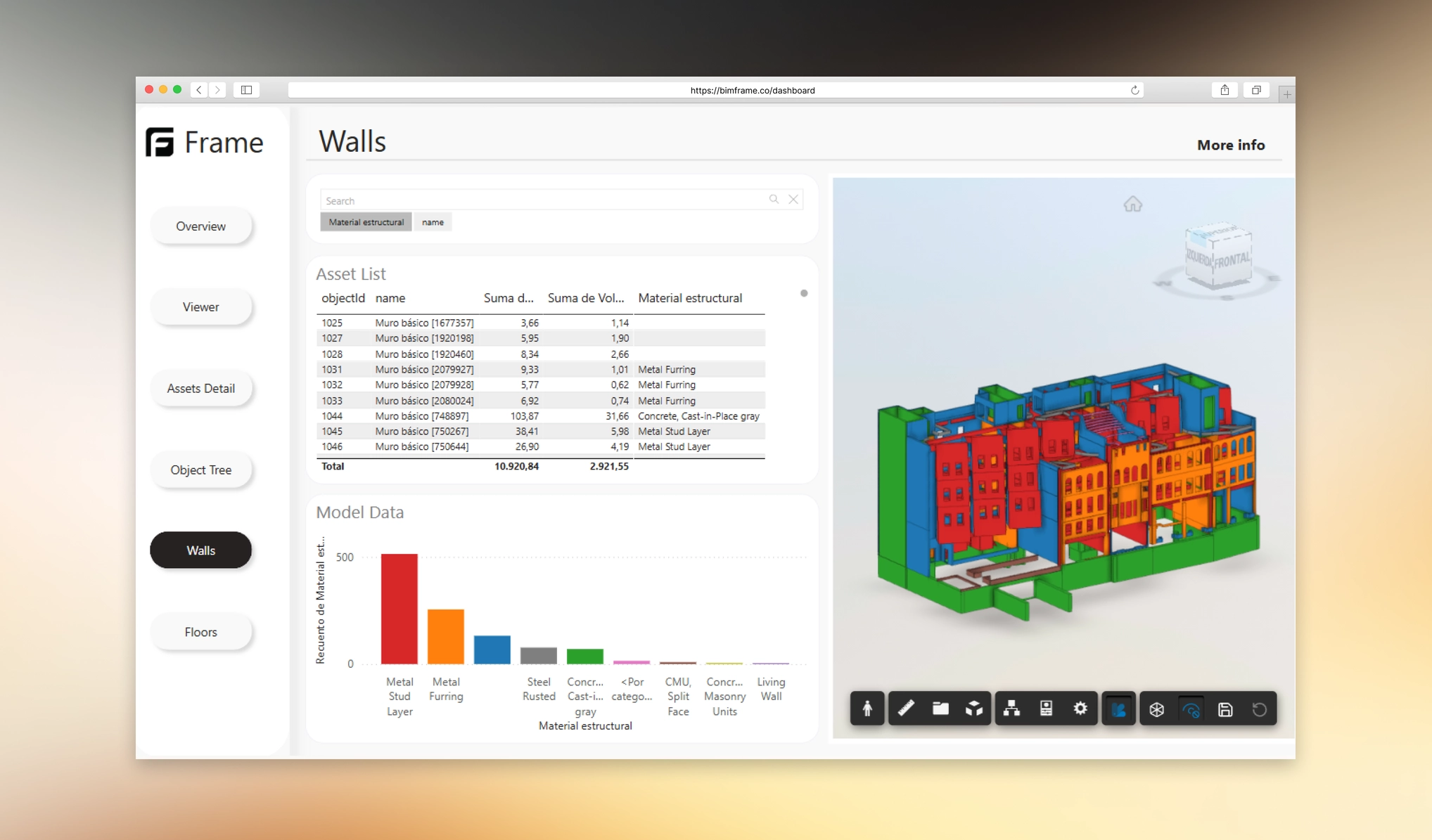Viewport: 1432px width, 840px height.
Task: Click the FRONTAL face on the navigation cube
Action: tap(1231, 259)
